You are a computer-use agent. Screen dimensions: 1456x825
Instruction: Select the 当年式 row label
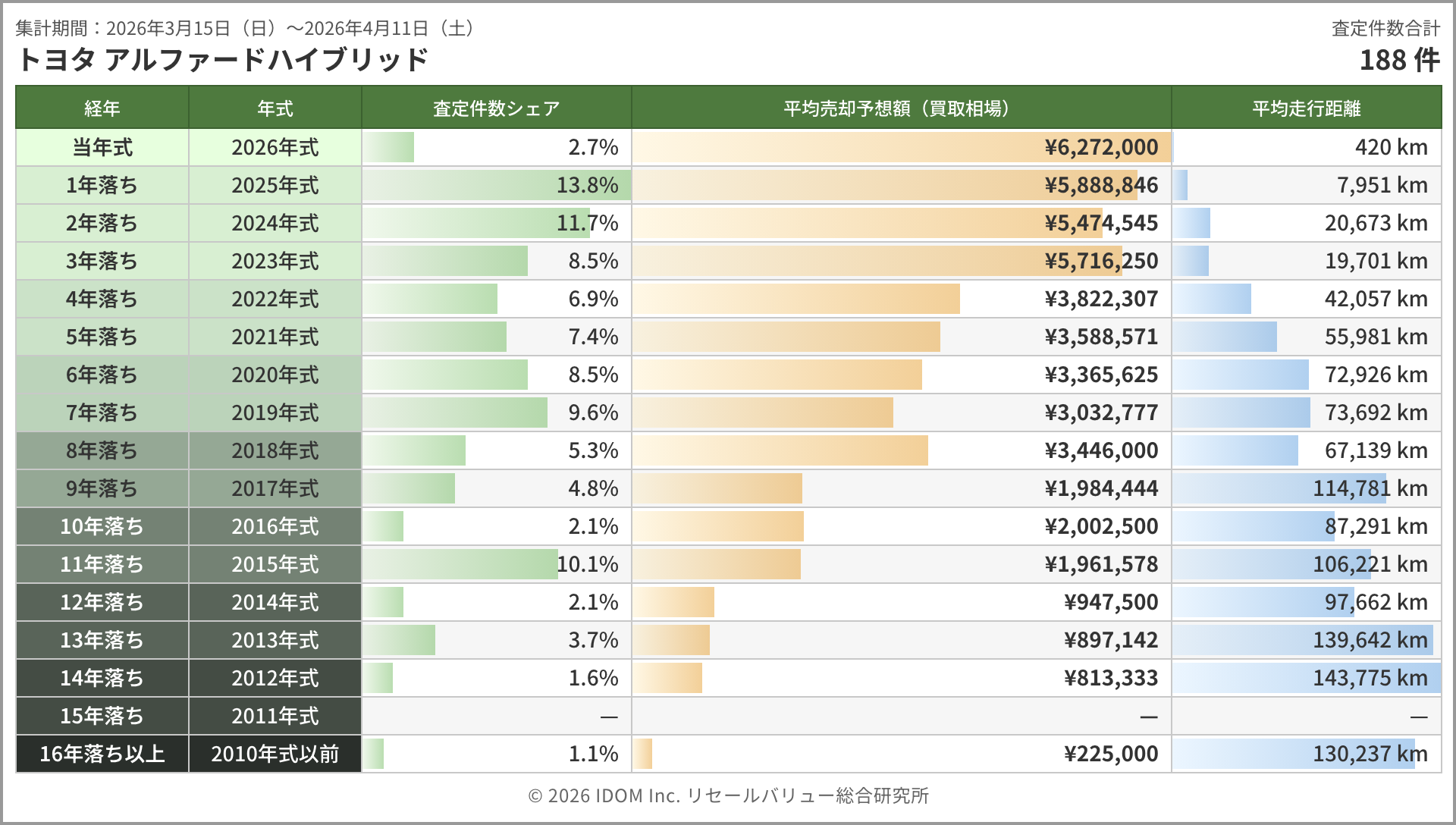pyautogui.click(x=102, y=147)
